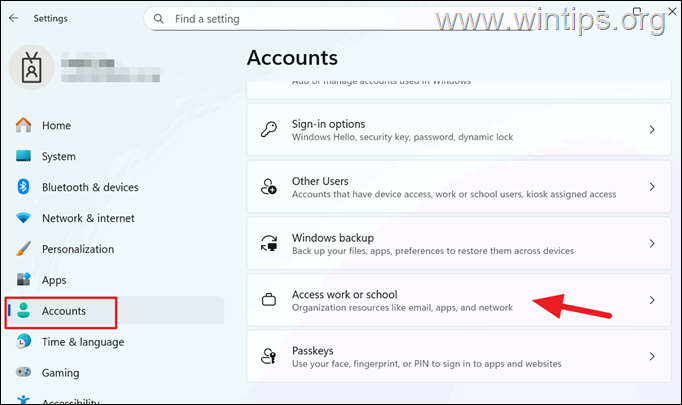Open the user profile avatar
The image size is (682, 405).
pos(31,67)
